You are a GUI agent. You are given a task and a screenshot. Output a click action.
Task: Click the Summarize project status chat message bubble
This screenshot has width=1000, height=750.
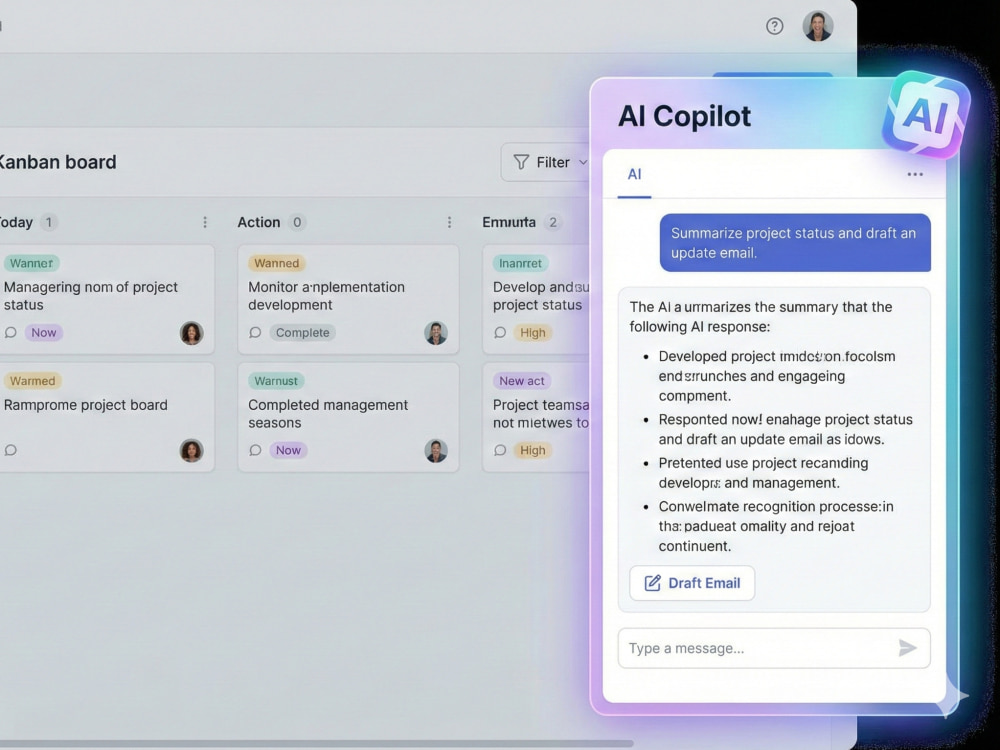coord(795,242)
